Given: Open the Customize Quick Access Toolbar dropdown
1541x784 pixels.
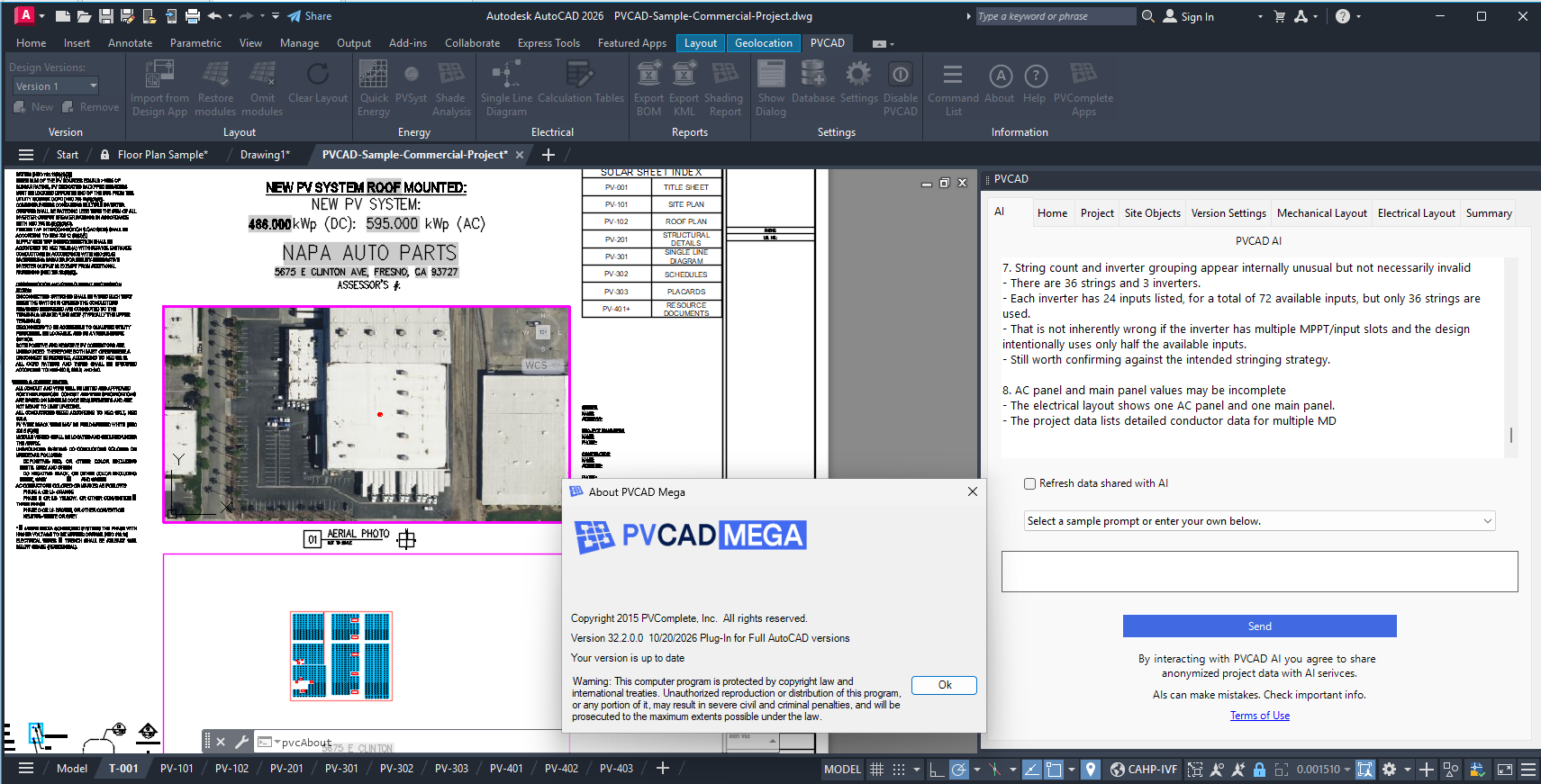Looking at the screenshot, I should tap(276, 16).
